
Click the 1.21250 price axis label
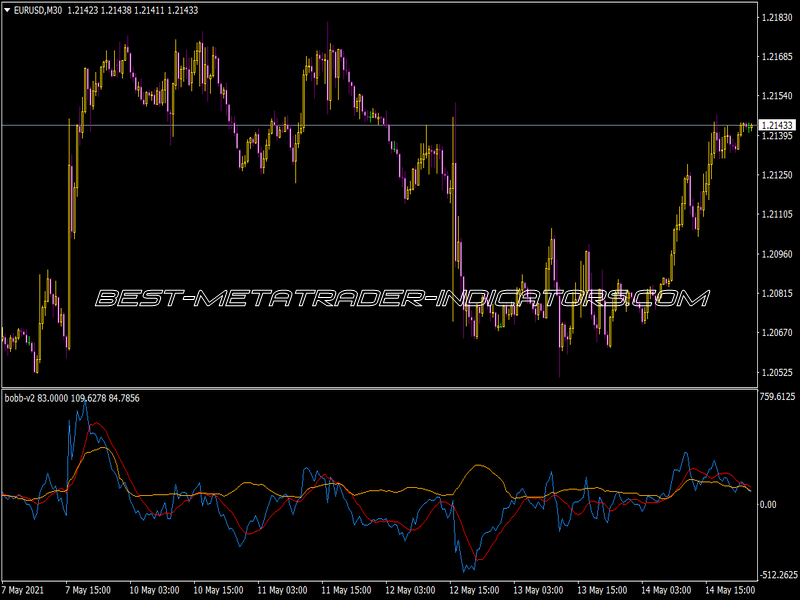(x=777, y=175)
